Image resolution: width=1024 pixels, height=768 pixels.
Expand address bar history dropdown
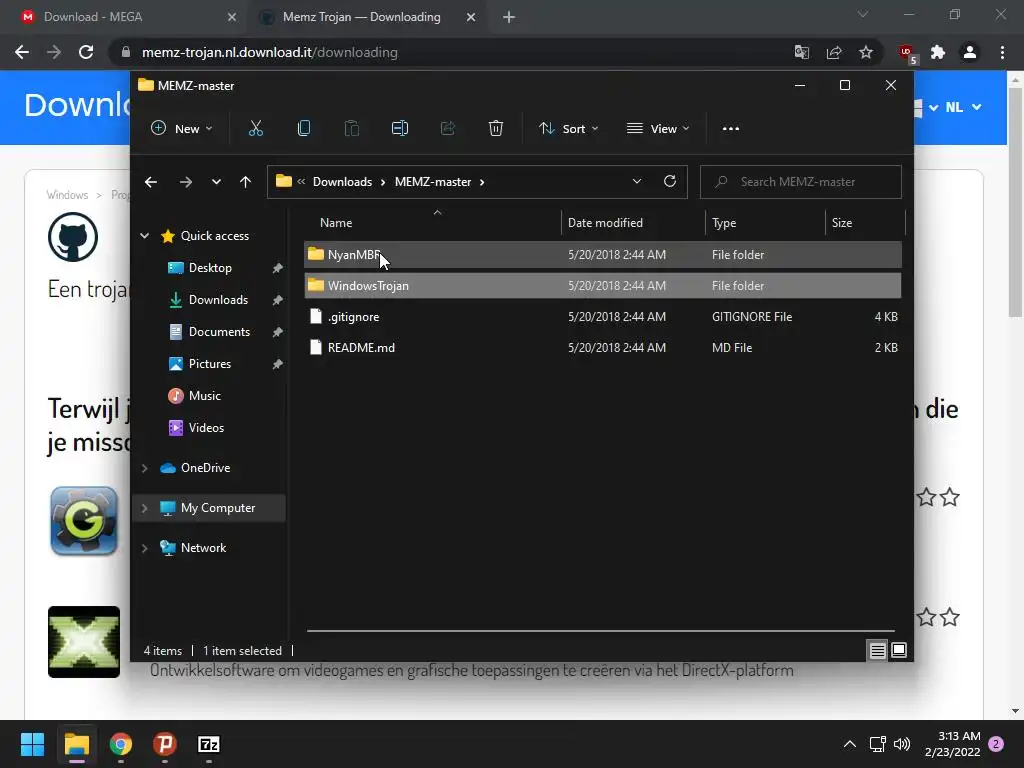tap(637, 182)
